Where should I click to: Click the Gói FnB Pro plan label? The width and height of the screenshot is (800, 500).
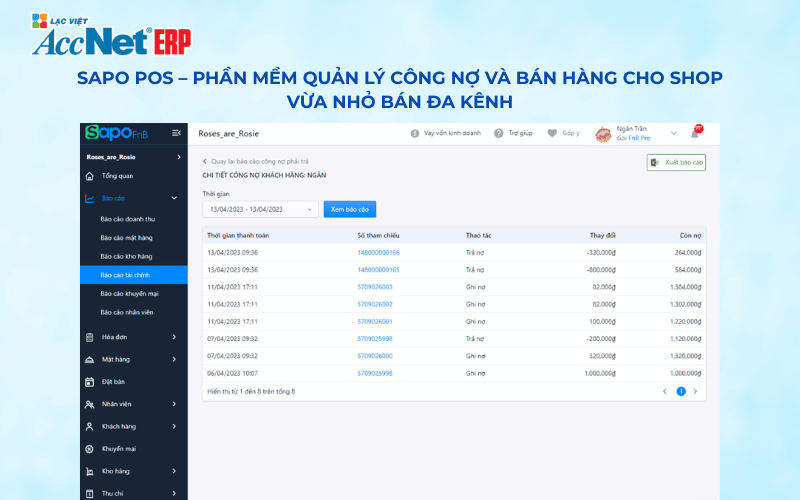[x=633, y=138]
